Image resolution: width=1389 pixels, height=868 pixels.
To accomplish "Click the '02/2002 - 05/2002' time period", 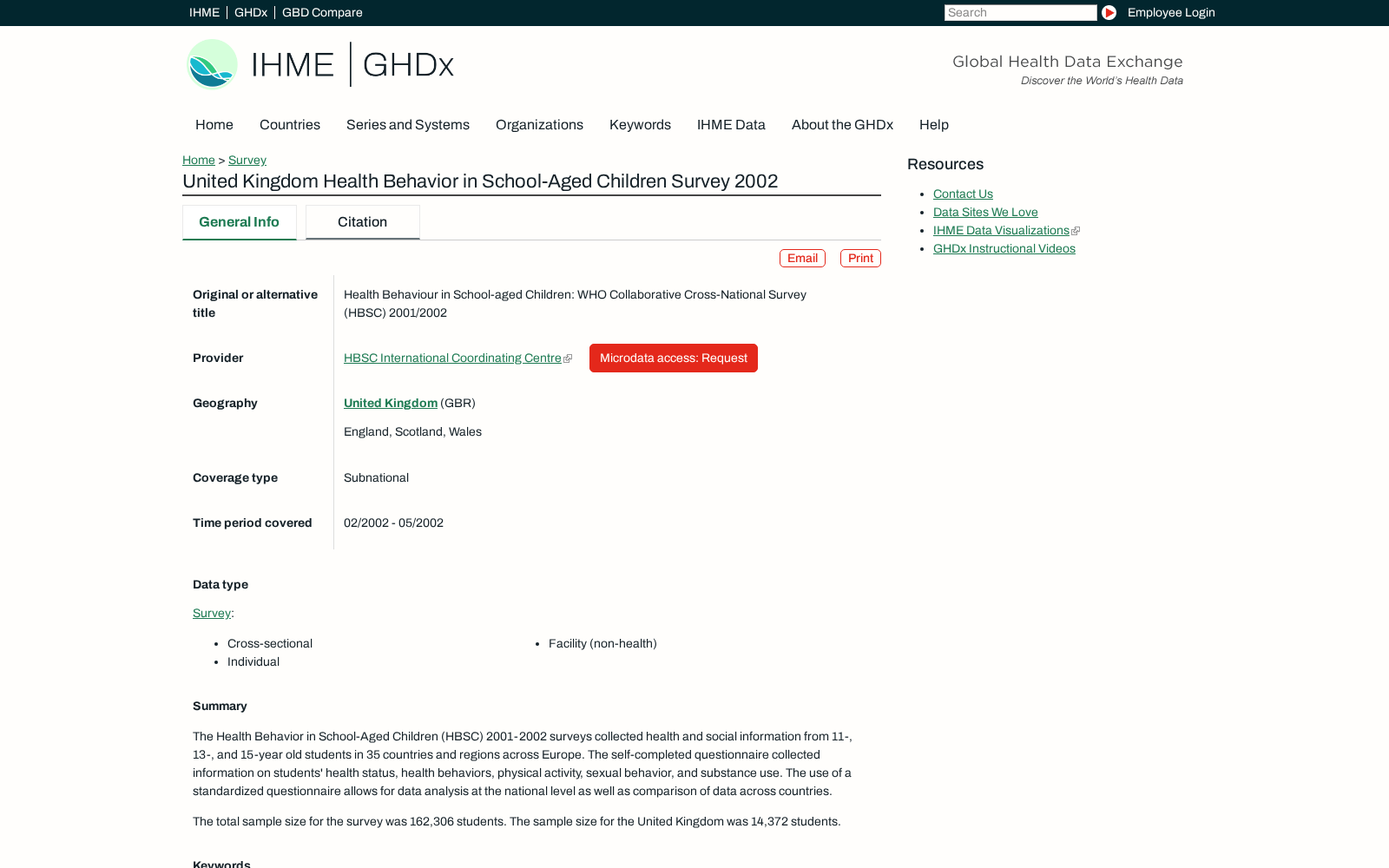I will 393,523.
